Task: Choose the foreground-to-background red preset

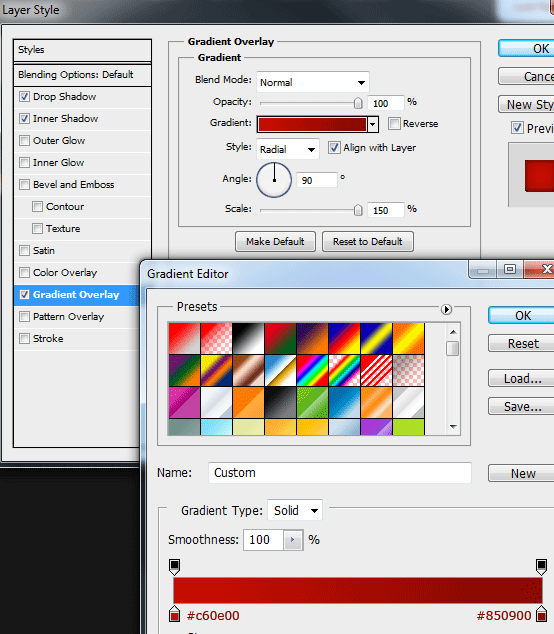Action: [184, 338]
